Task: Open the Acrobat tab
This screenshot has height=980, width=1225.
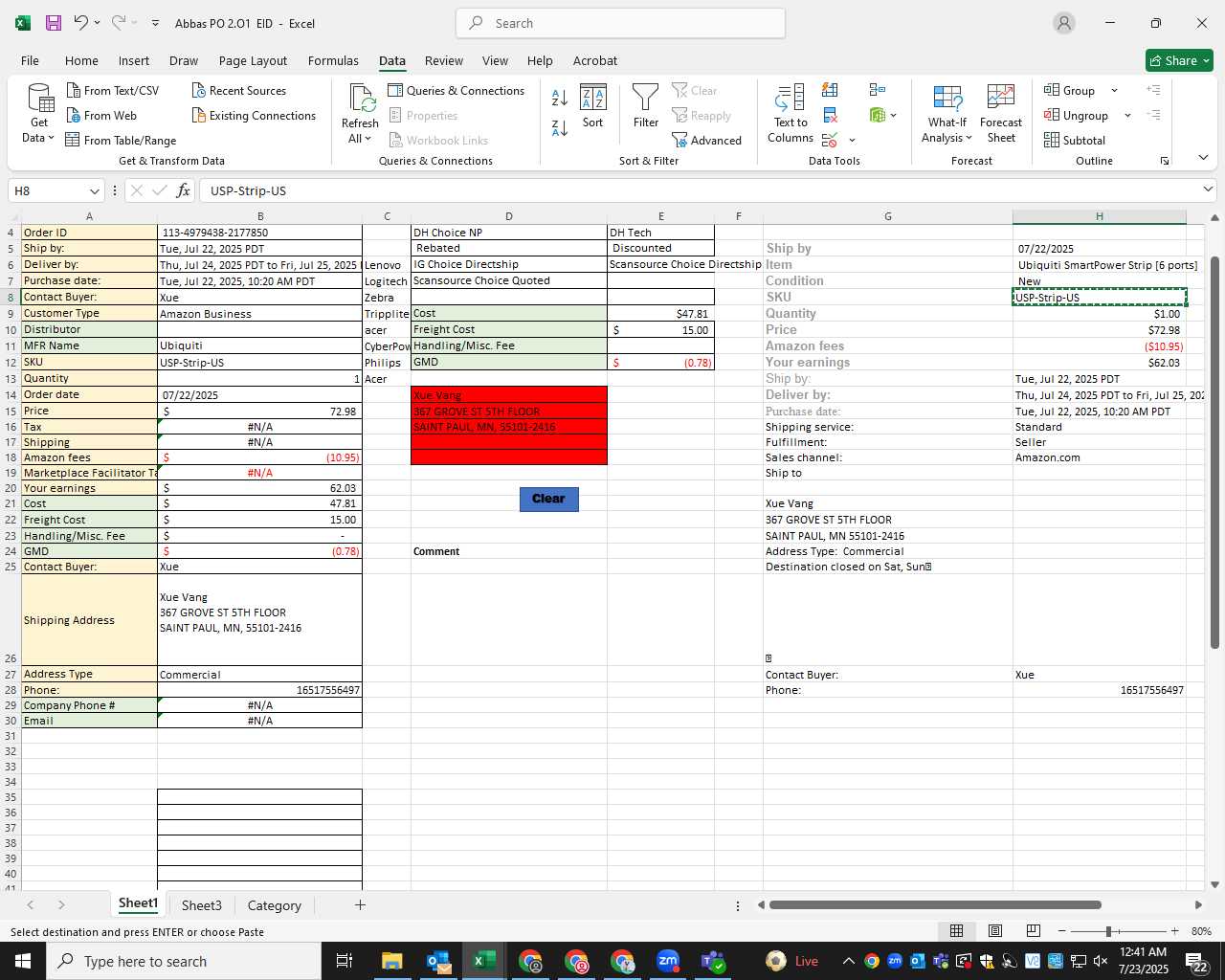Action: click(595, 60)
